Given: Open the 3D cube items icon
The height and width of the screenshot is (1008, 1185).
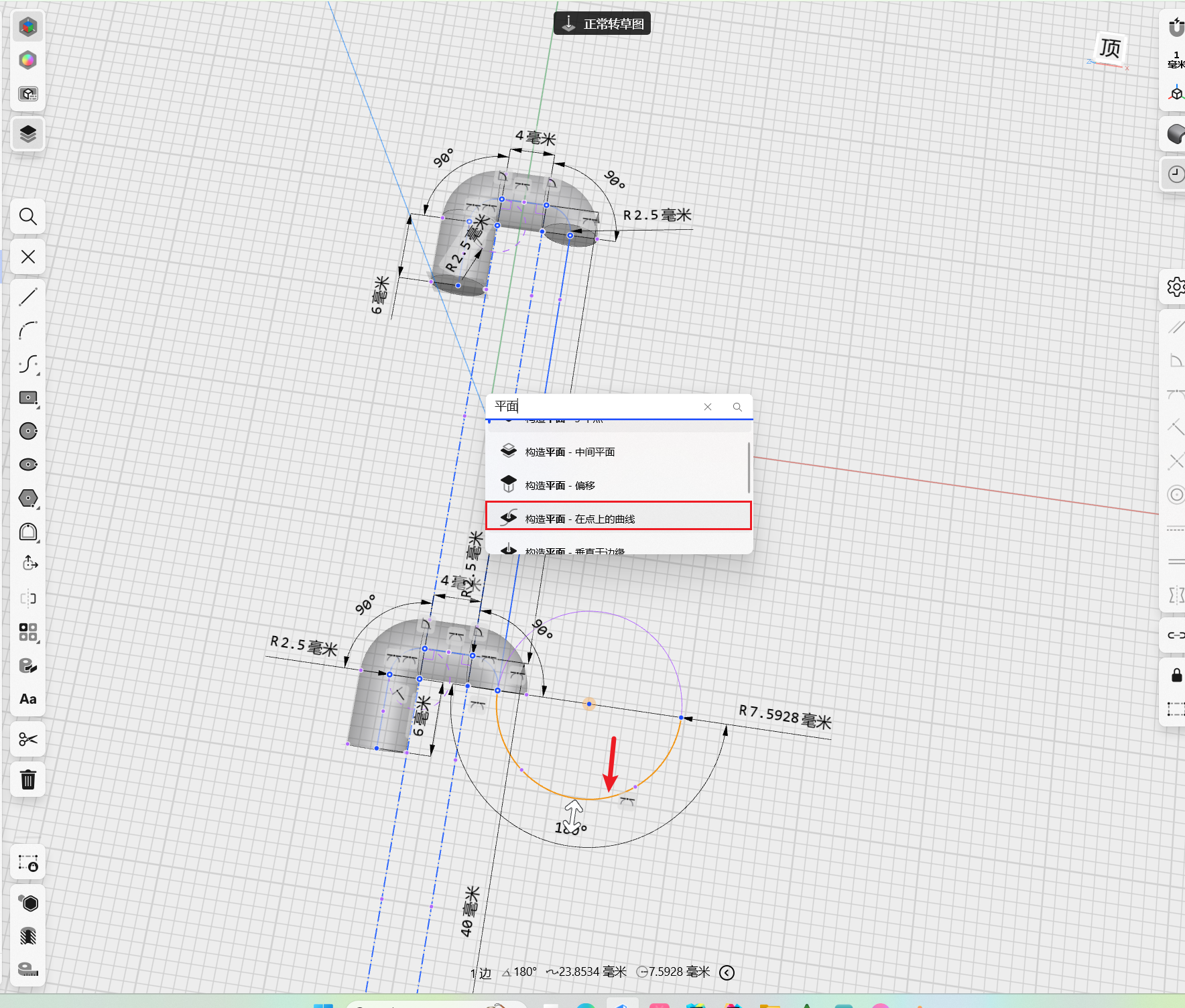Looking at the screenshot, I should (x=28, y=27).
